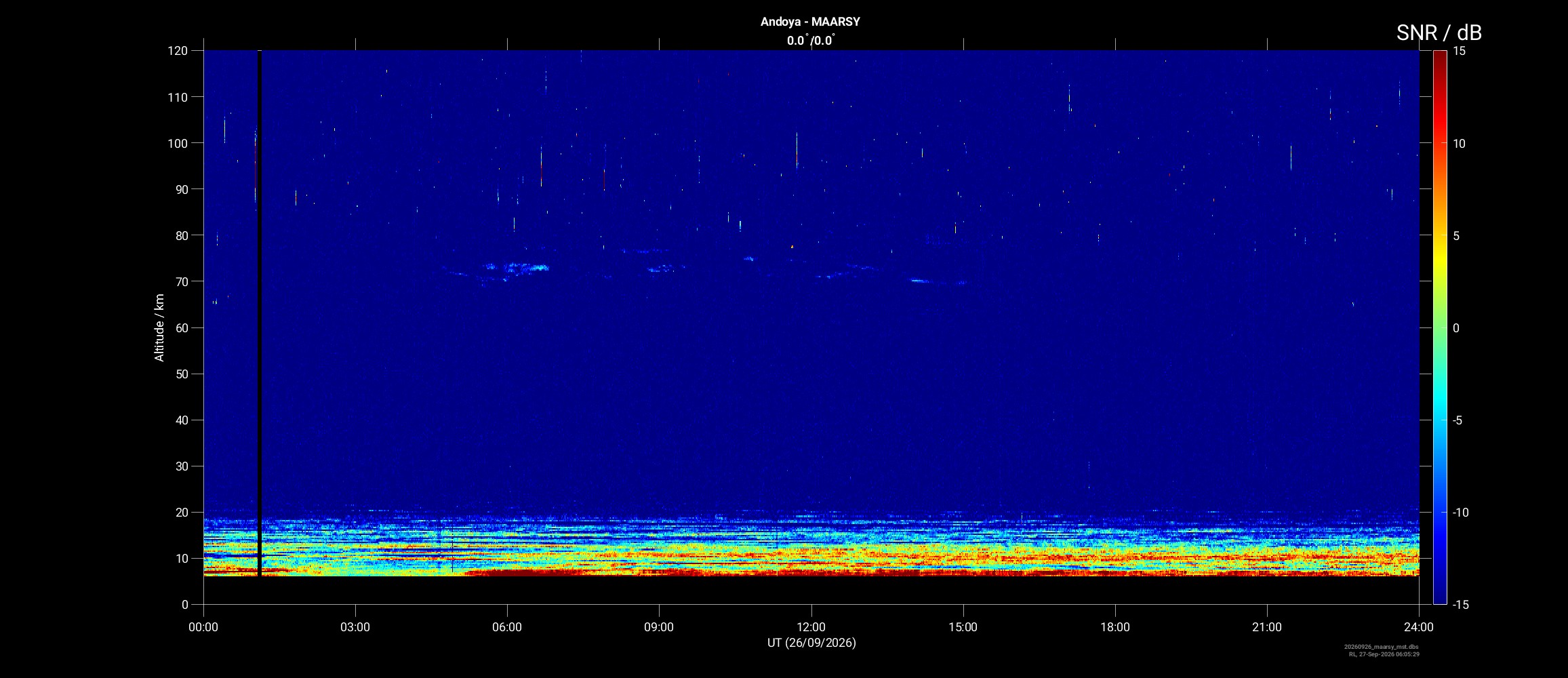Click the "12:00" time tick label

tap(811, 627)
